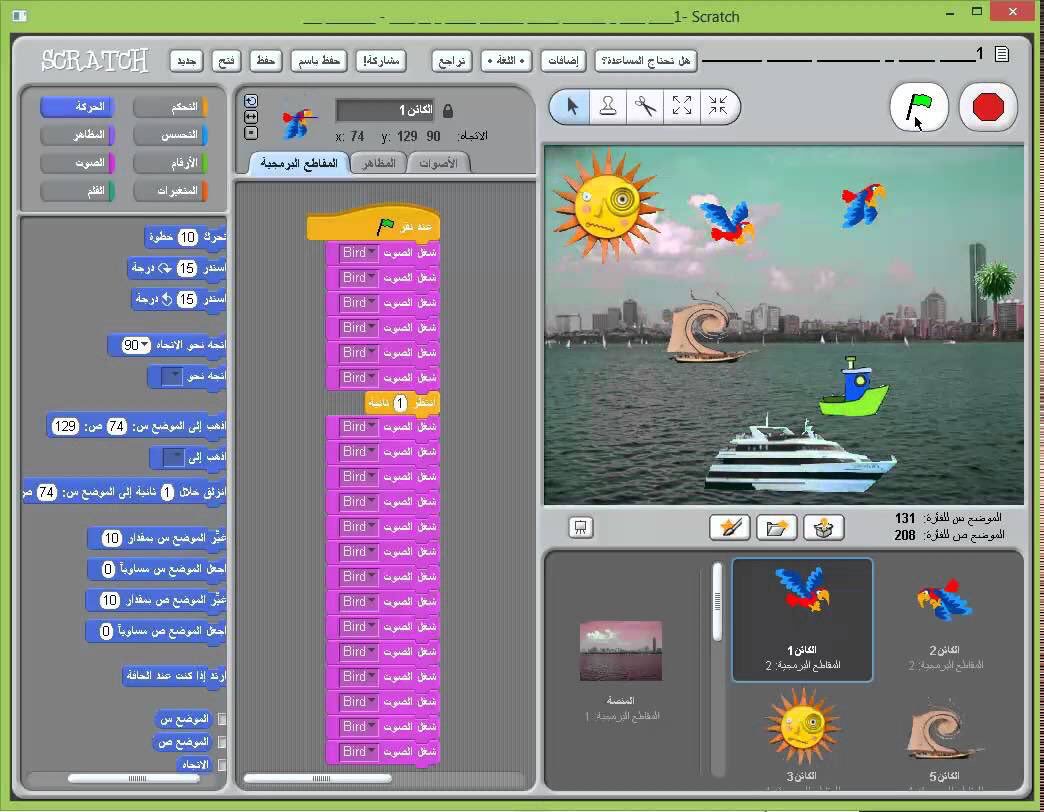Click the sun sprite on the stage
1044x812 pixels.
(x=606, y=206)
